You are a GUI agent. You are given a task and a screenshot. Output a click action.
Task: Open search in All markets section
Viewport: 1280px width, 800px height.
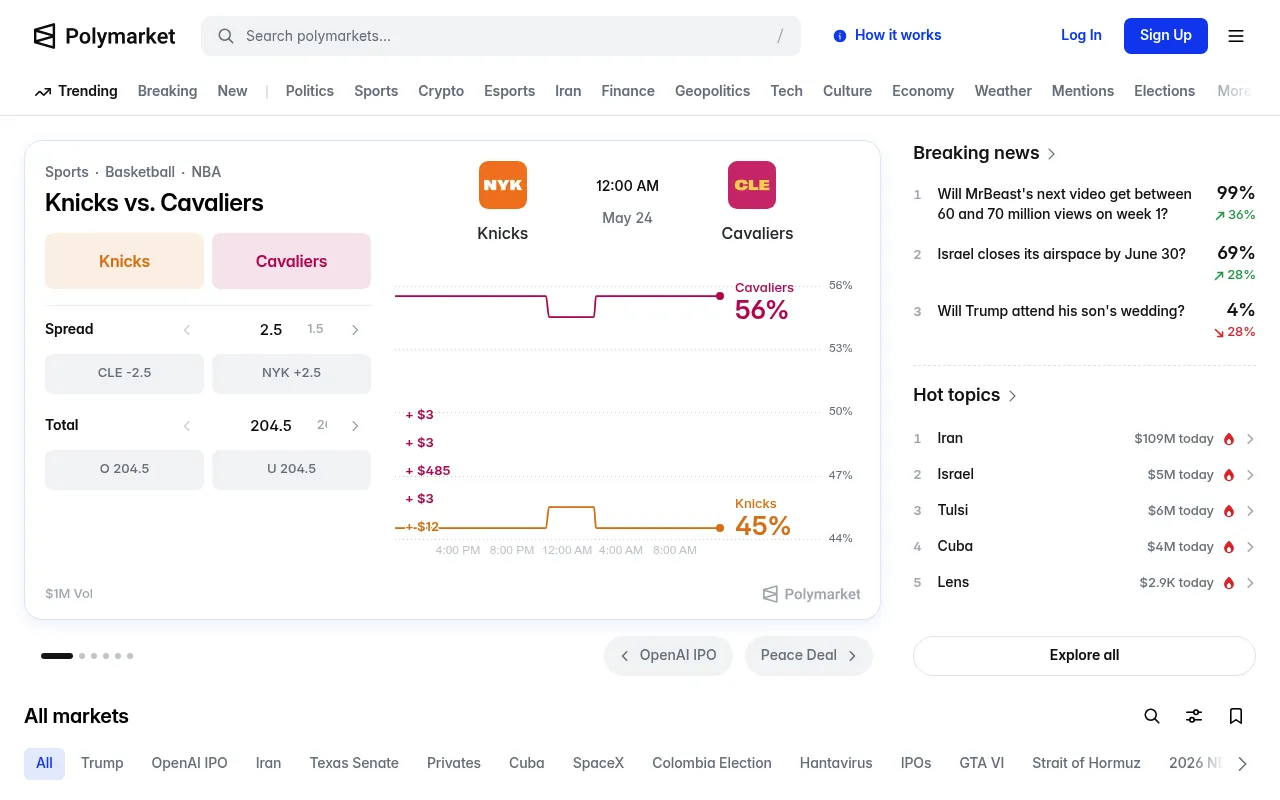tap(1152, 716)
